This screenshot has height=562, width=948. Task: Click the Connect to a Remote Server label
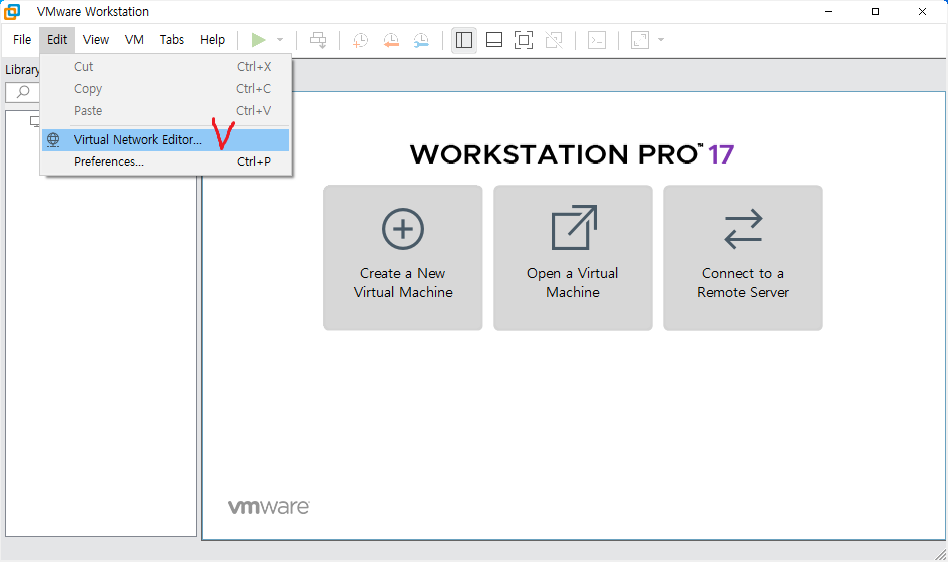pyautogui.click(x=743, y=283)
